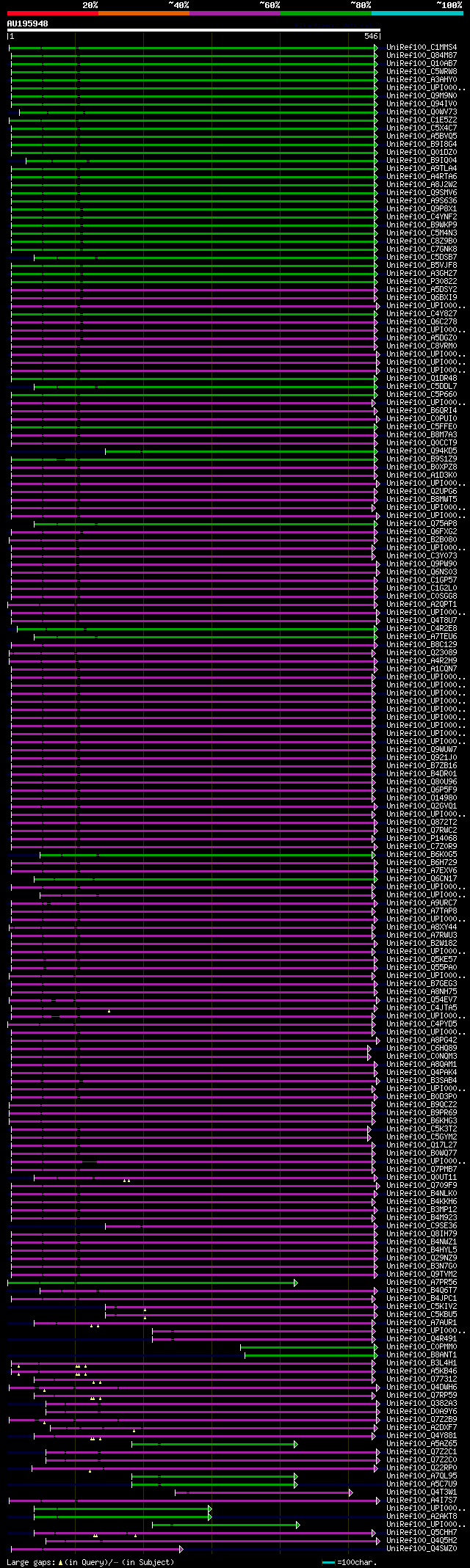Select hit label UniRef100_C5X4C7
470x1568 pixels.
coord(422,128)
